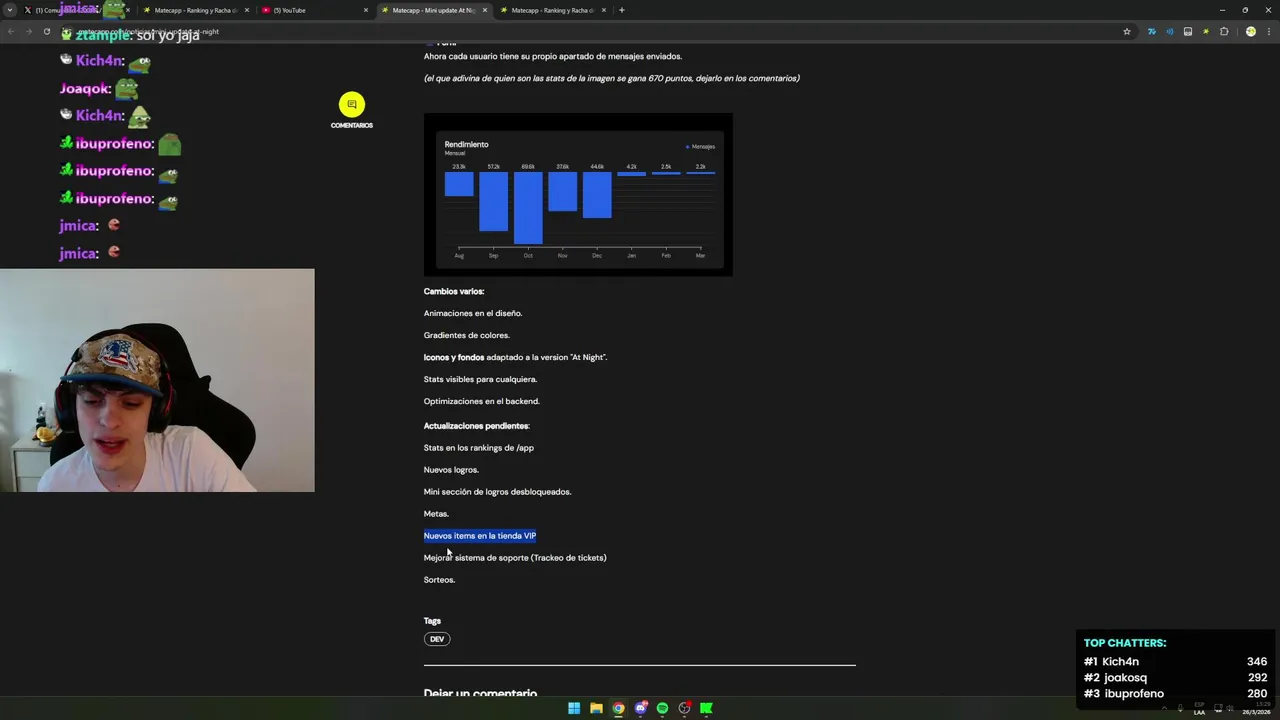Screen dimensions: 1280x720
Task: Open the Windows Start menu
Action: [574, 708]
